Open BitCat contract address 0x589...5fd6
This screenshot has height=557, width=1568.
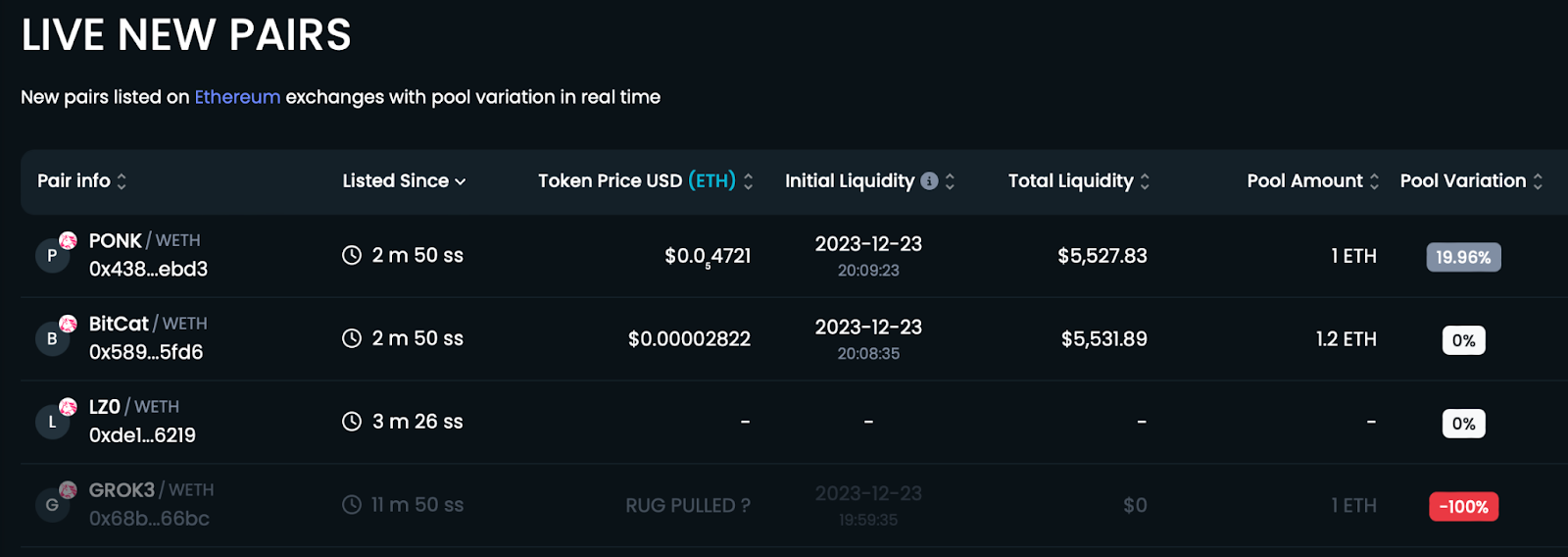[x=146, y=352]
